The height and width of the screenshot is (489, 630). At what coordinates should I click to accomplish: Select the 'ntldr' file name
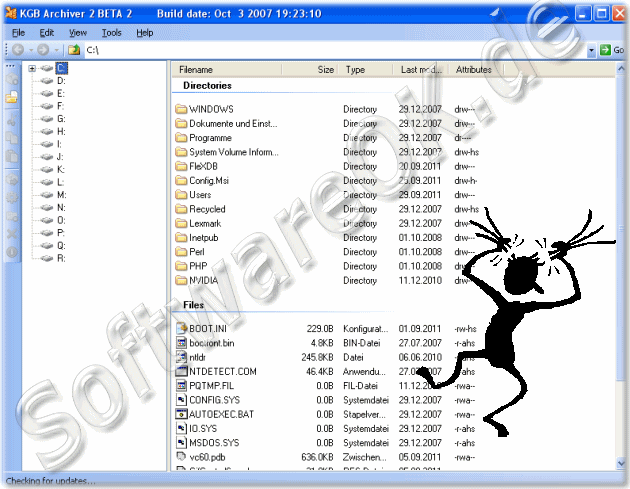click(197, 357)
